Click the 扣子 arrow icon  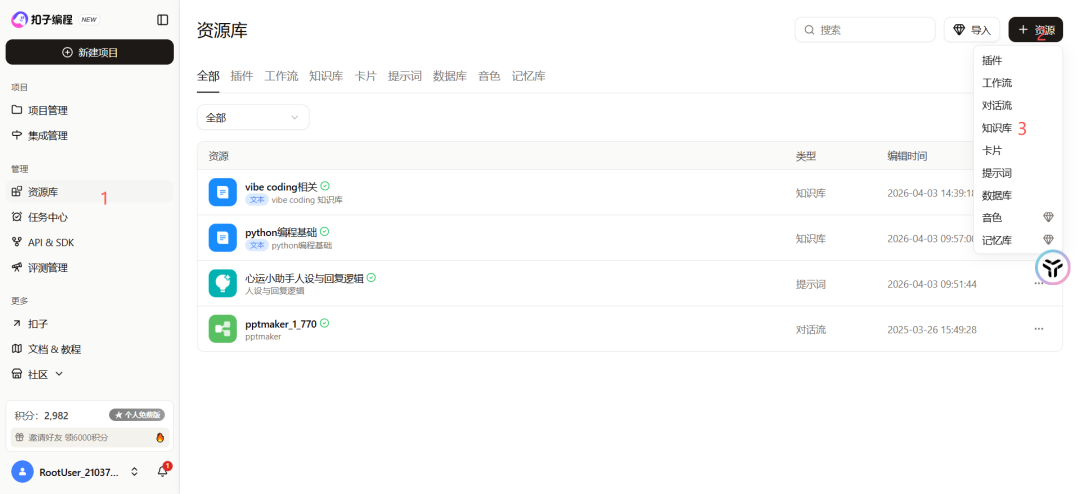17,324
